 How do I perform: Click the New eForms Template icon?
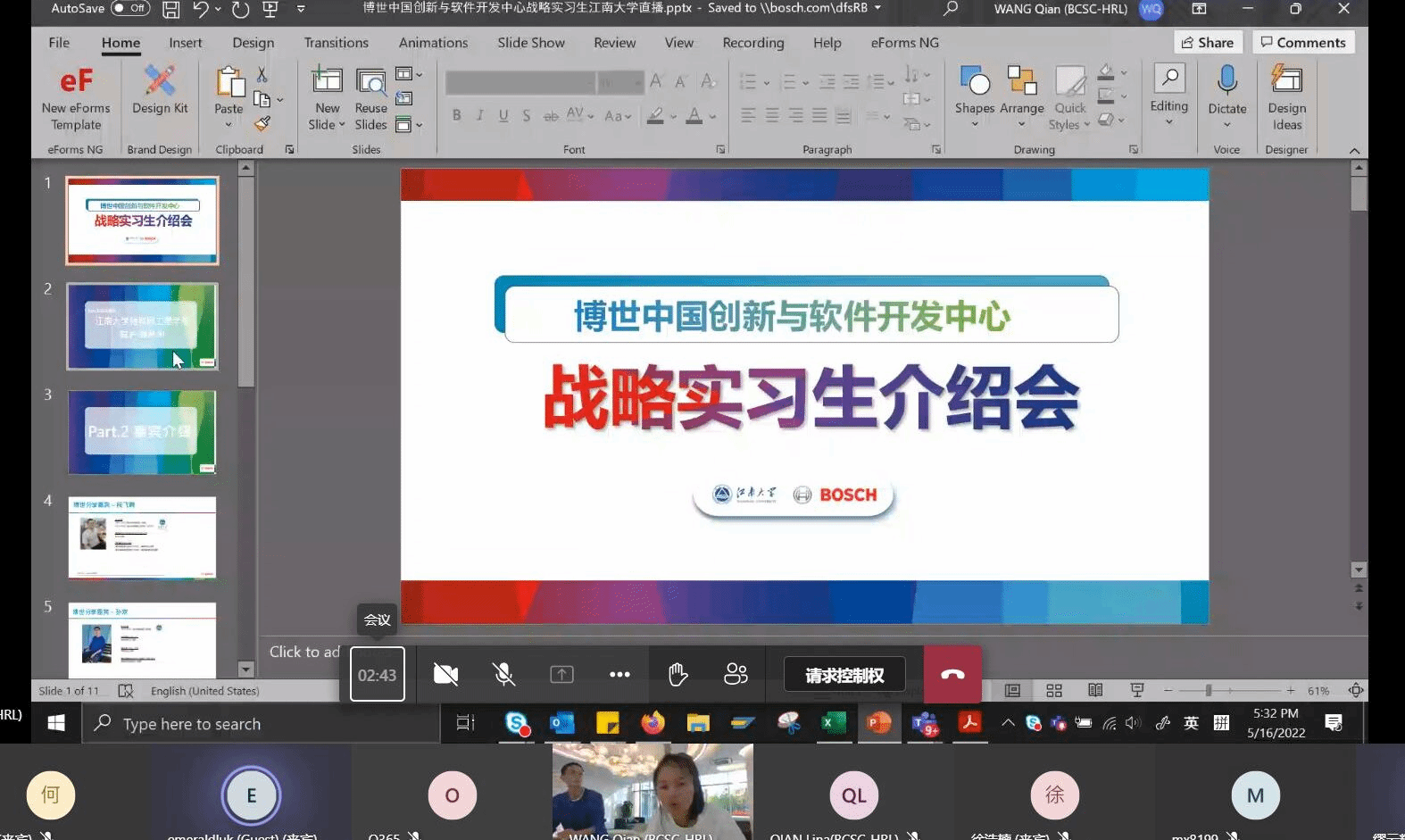[76, 91]
